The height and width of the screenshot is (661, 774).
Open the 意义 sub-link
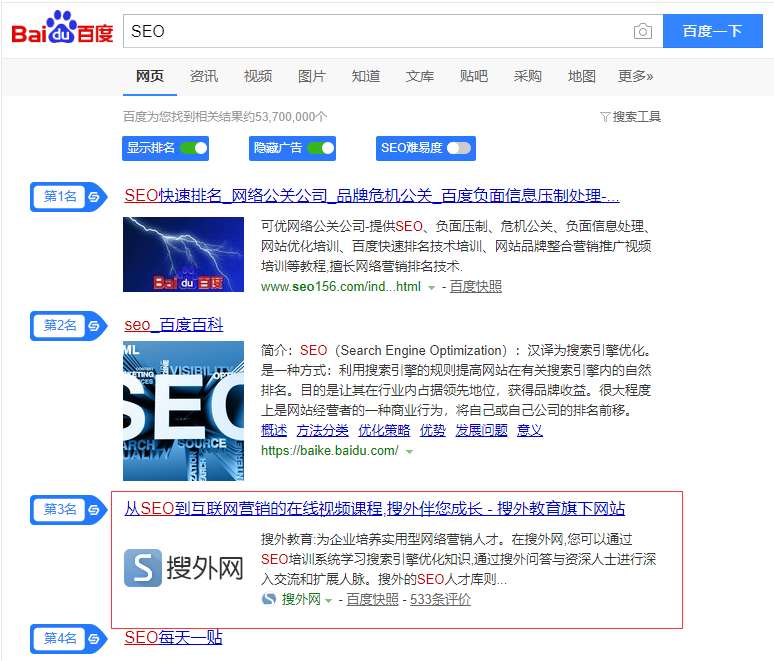click(x=530, y=430)
